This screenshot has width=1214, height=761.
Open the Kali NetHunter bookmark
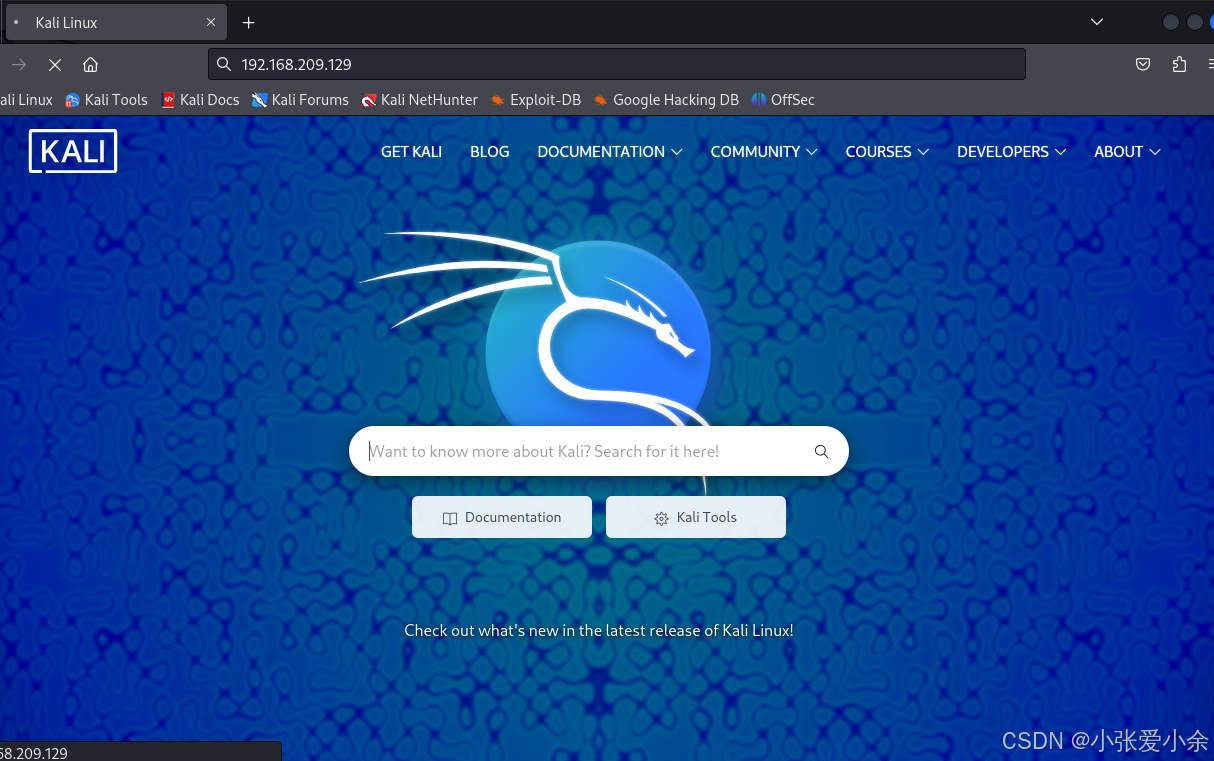point(419,100)
